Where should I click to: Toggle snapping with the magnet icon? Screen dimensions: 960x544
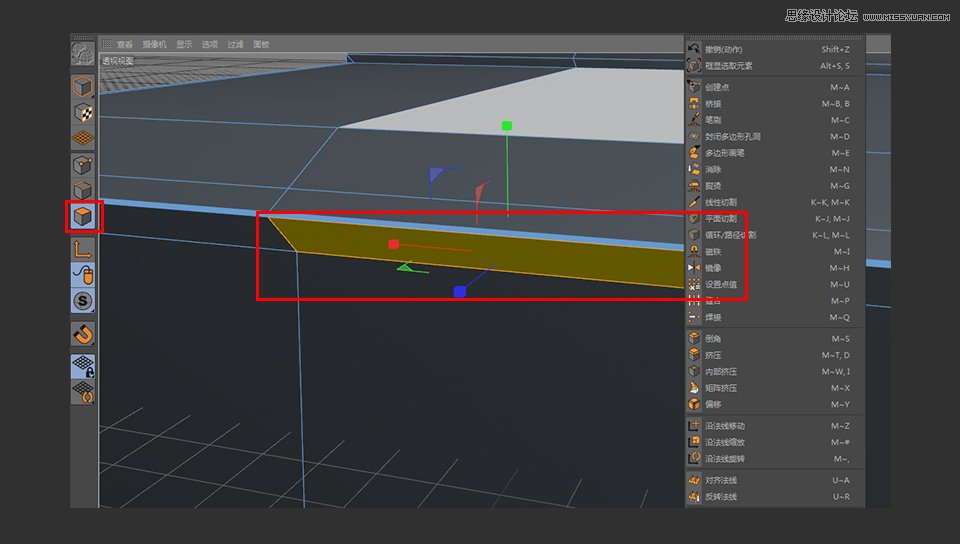click(84, 333)
